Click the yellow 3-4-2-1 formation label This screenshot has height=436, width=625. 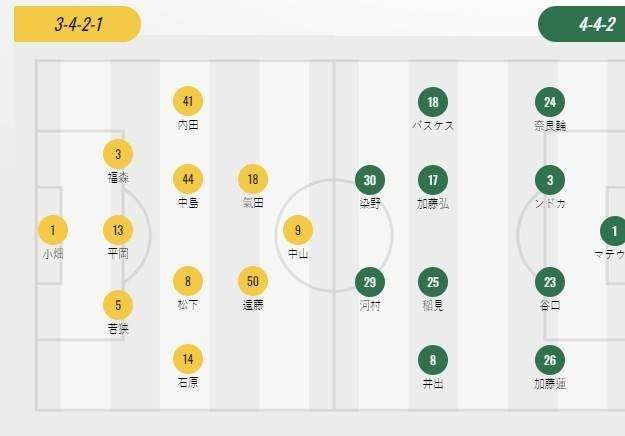point(78,25)
